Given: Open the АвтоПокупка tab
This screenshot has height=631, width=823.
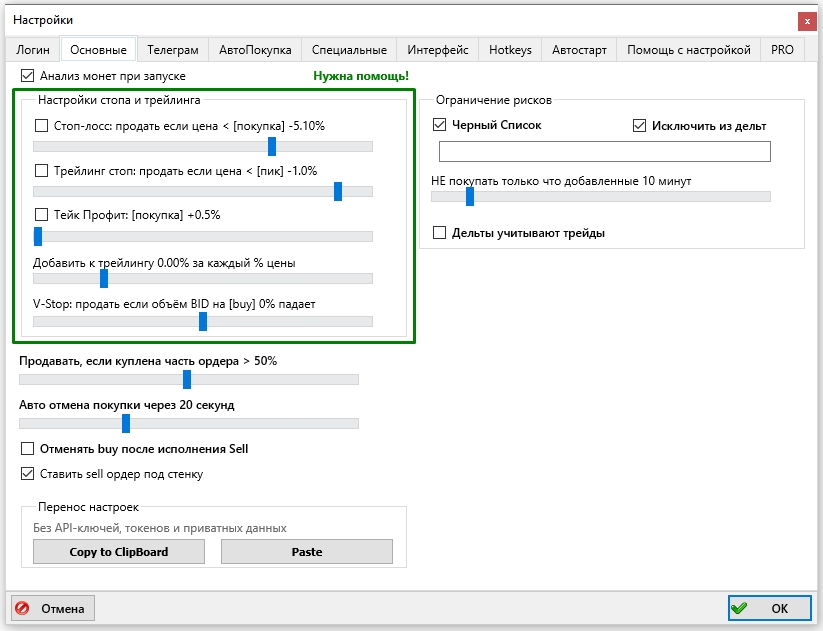Looking at the screenshot, I should point(255,50).
